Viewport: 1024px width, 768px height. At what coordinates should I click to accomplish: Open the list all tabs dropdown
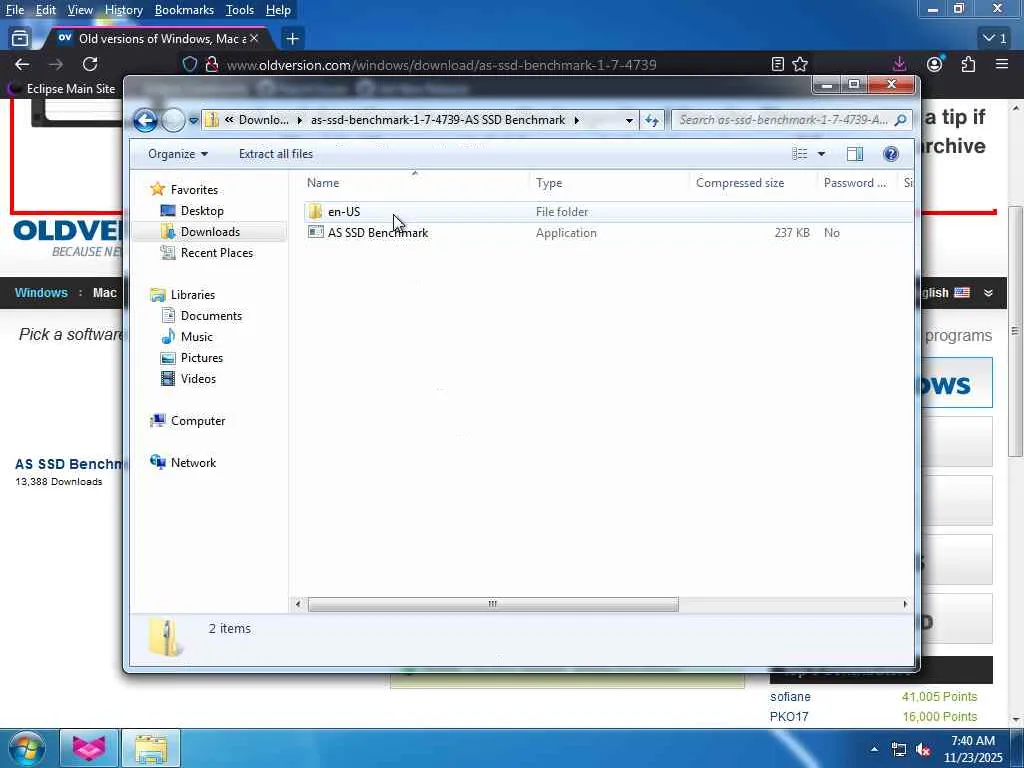tap(995, 39)
